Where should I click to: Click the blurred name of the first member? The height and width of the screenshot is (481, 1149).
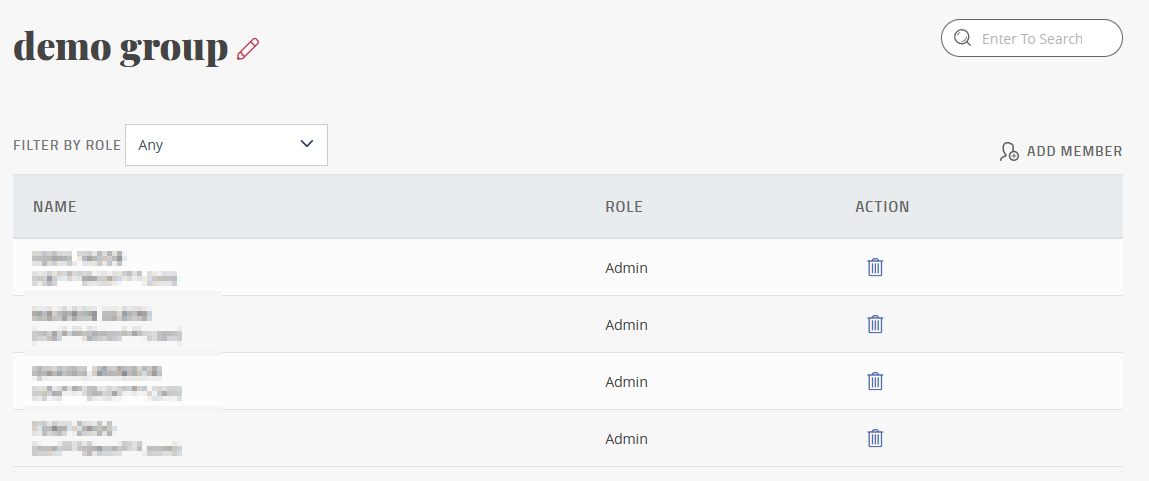[x=79, y=257]
